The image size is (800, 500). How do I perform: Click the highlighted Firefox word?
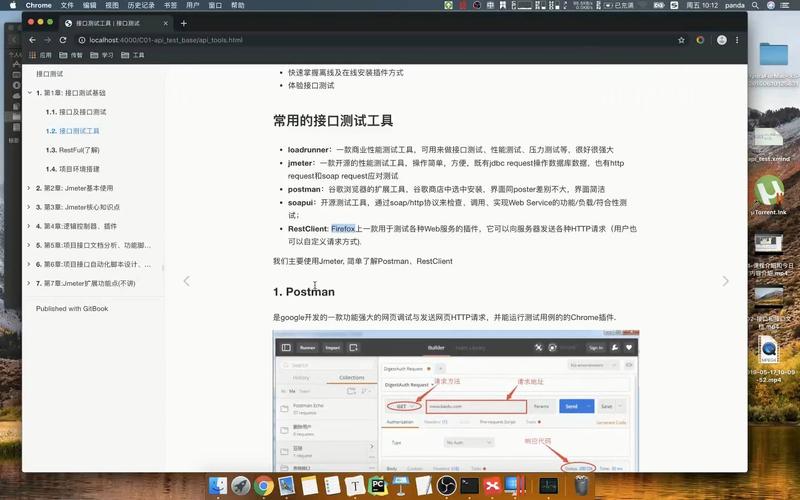pos(343,229)
